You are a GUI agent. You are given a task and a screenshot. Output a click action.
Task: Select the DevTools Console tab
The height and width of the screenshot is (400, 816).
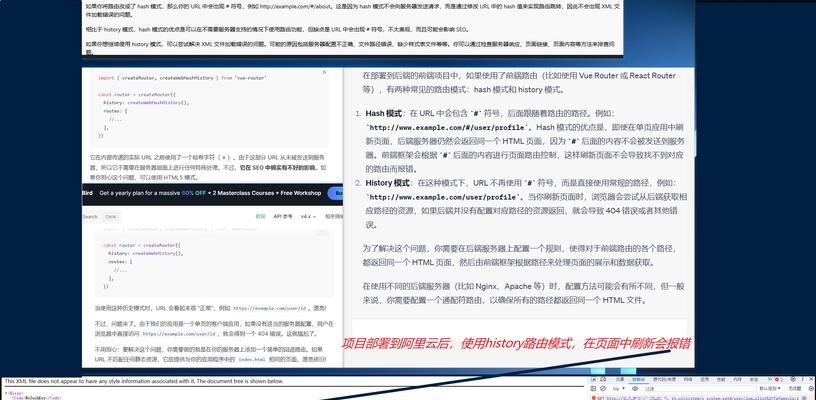tap(638, 380)
